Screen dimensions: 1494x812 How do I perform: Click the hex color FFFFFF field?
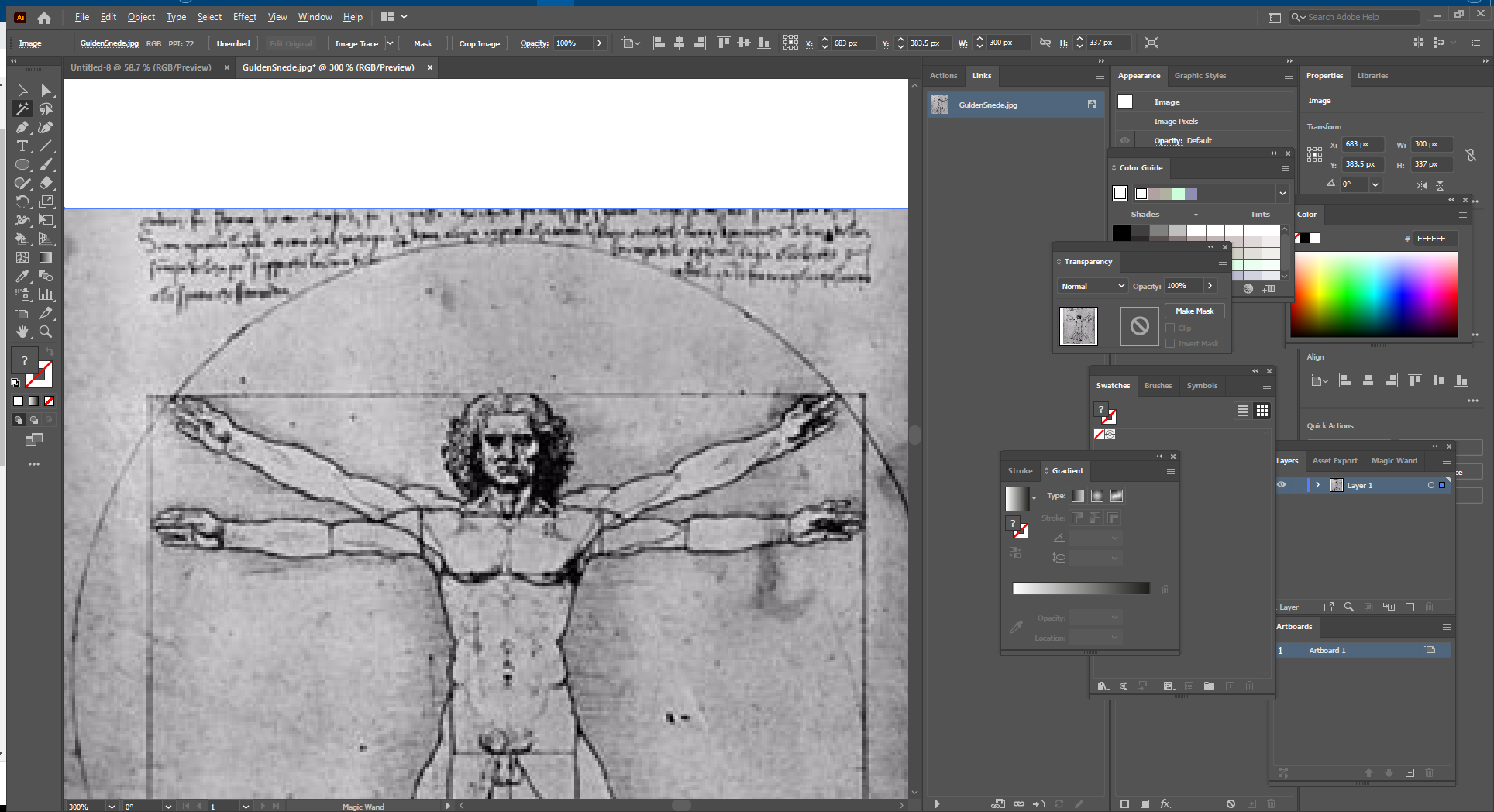[x=1434, y=239]
